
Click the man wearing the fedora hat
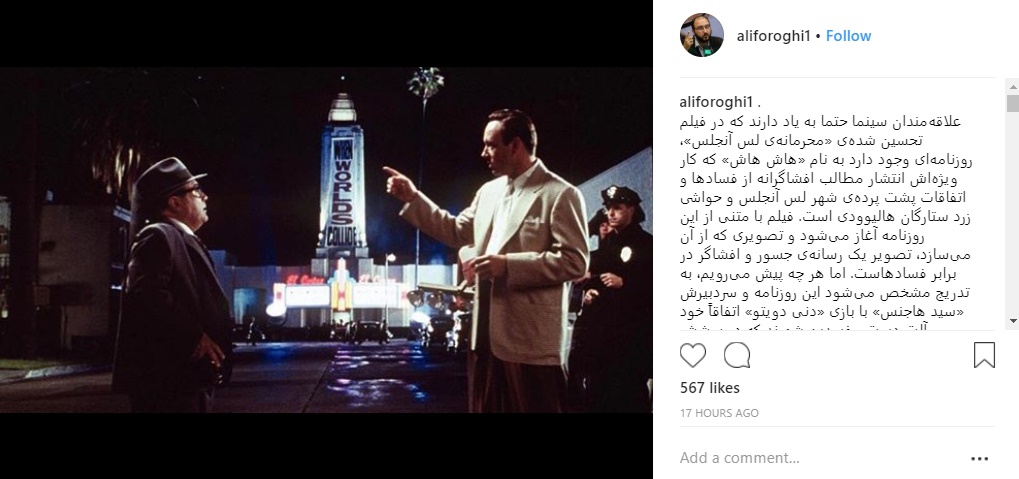tap(170, 286)
